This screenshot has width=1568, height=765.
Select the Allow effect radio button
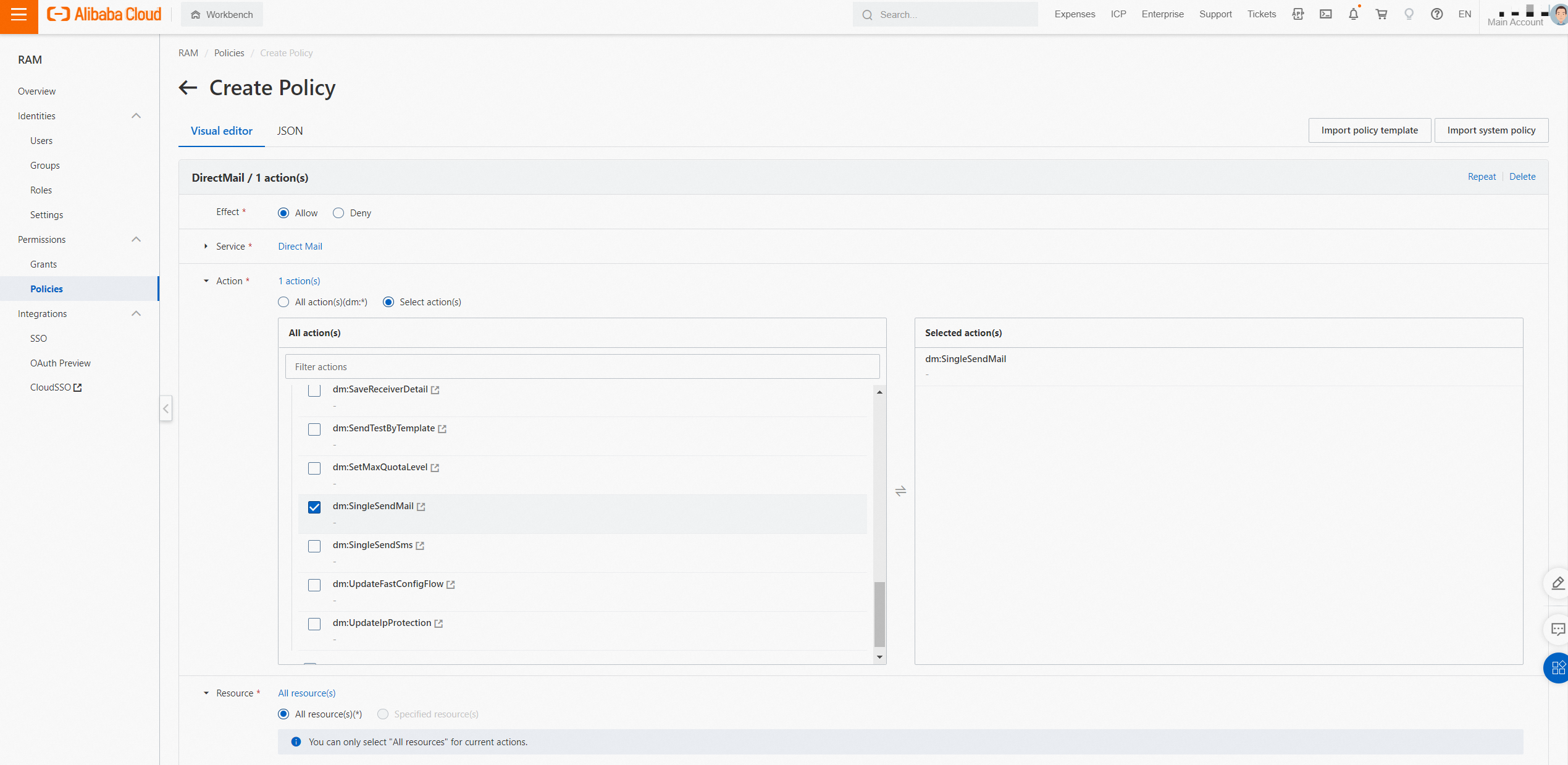[283, 213]
